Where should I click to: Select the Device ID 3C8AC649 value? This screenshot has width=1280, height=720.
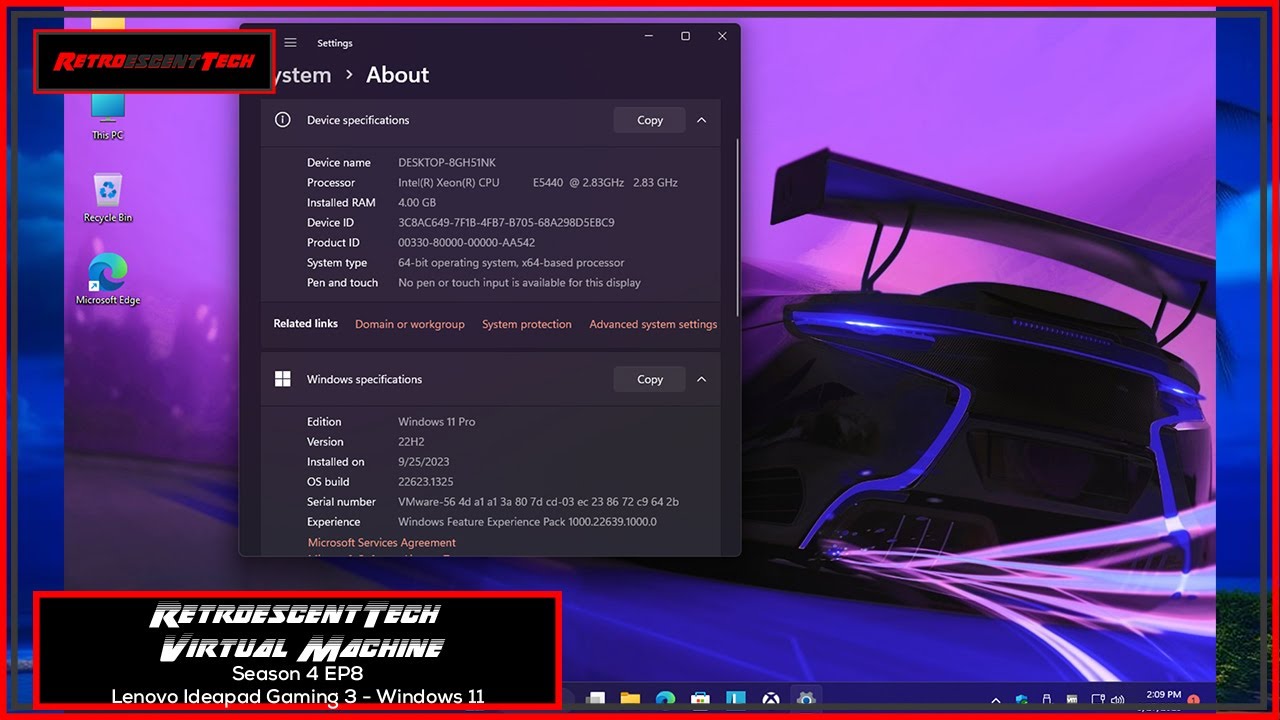click(506, 222)
